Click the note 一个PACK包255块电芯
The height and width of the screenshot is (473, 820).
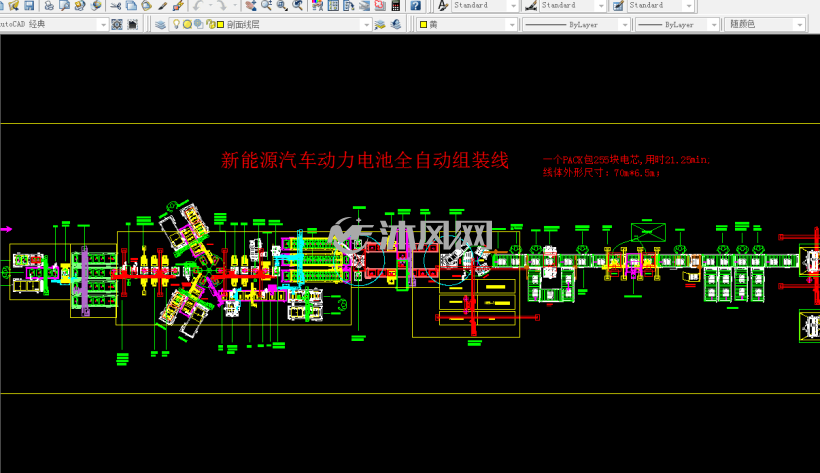click(x=593, y=160)
